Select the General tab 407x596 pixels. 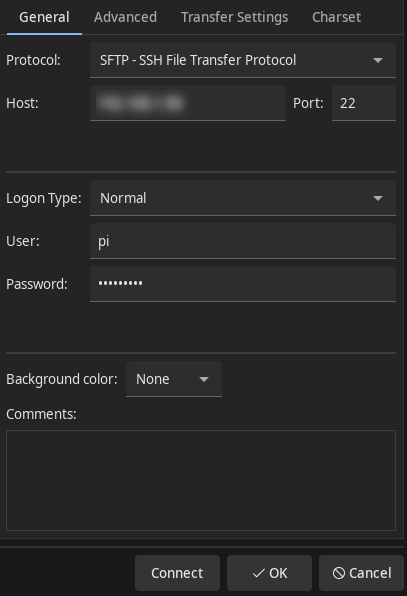[44, 17]
